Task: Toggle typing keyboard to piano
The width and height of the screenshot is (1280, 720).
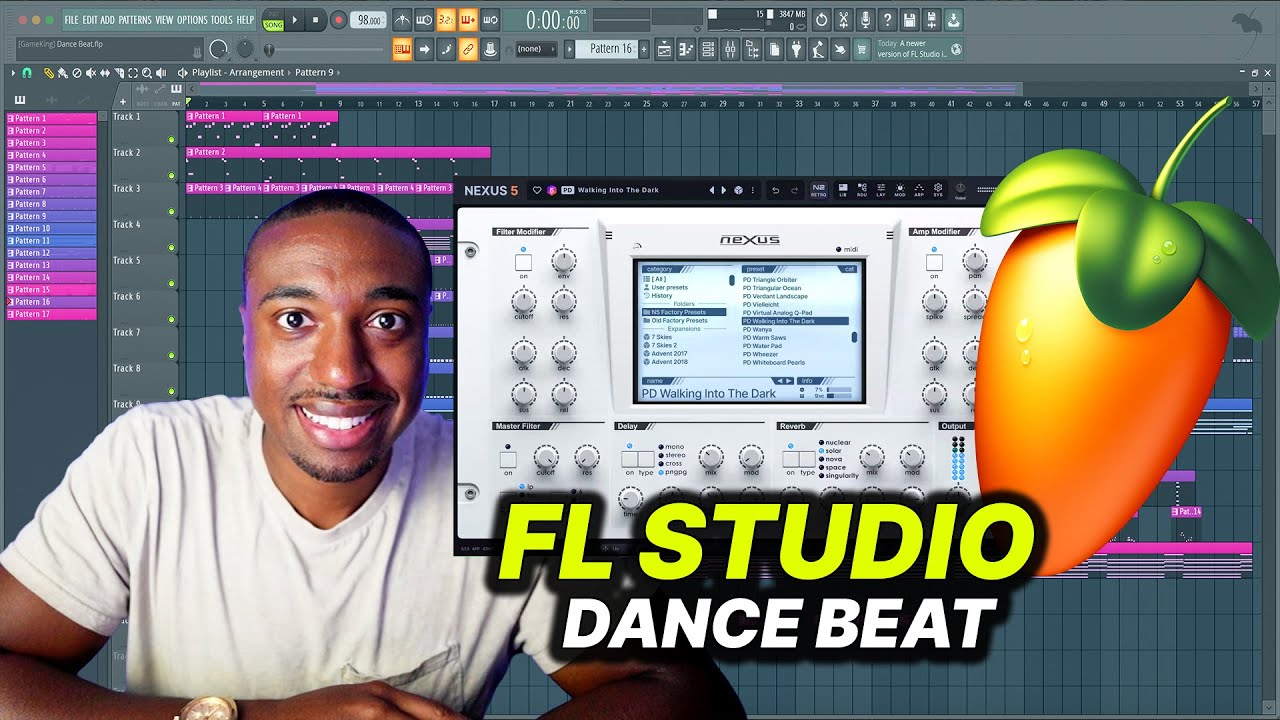Action: click(402, 49)
